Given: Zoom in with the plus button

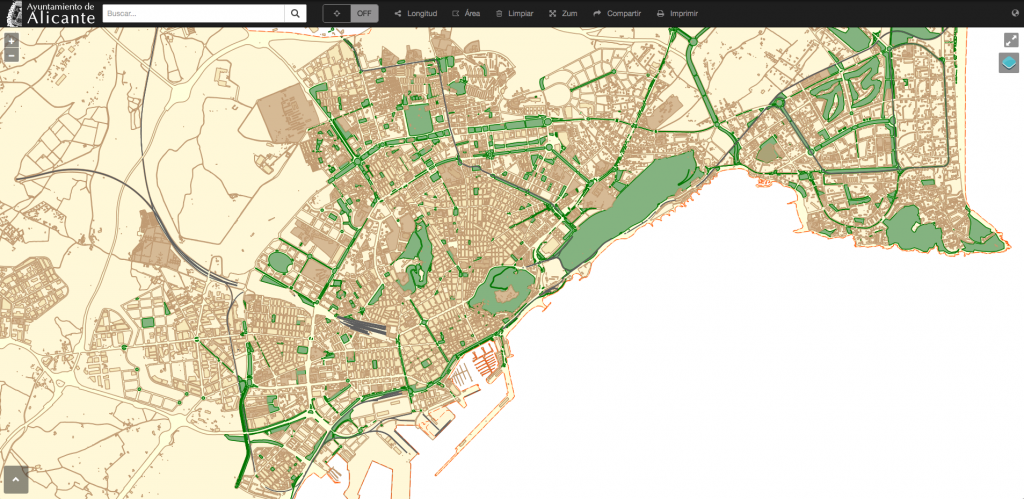Looking at the screenshot, I should pos(11,42).
